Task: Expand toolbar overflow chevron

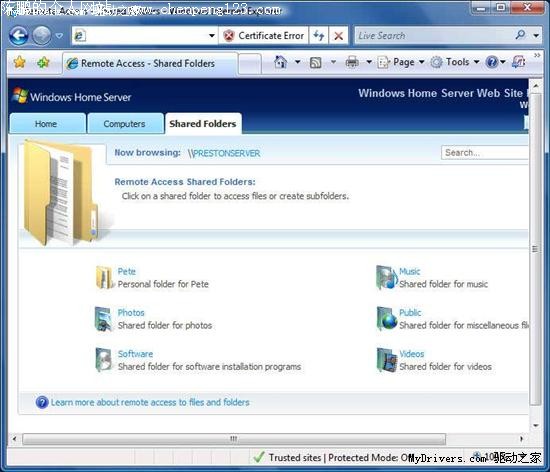Action: tap(537, 55)
